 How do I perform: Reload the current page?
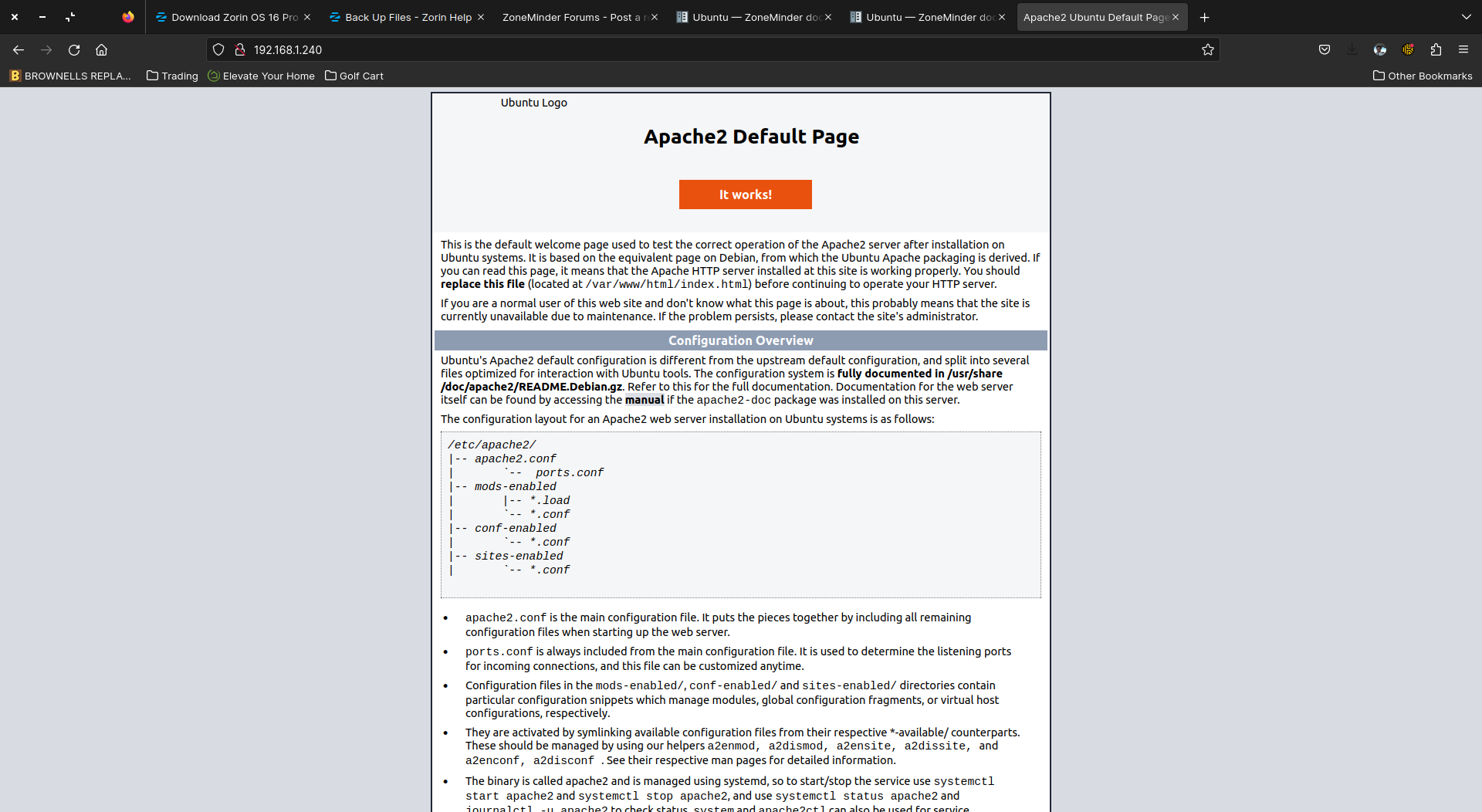(x=74, y=50)
